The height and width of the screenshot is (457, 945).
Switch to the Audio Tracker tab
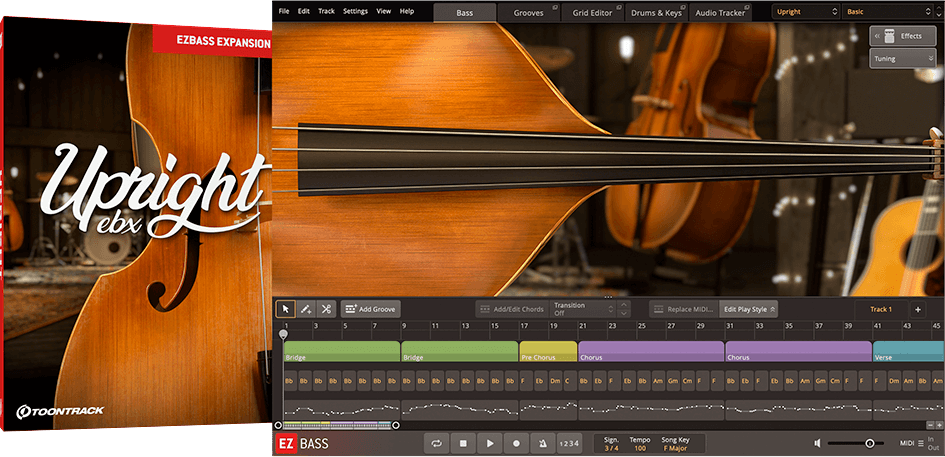coord(720,13)
